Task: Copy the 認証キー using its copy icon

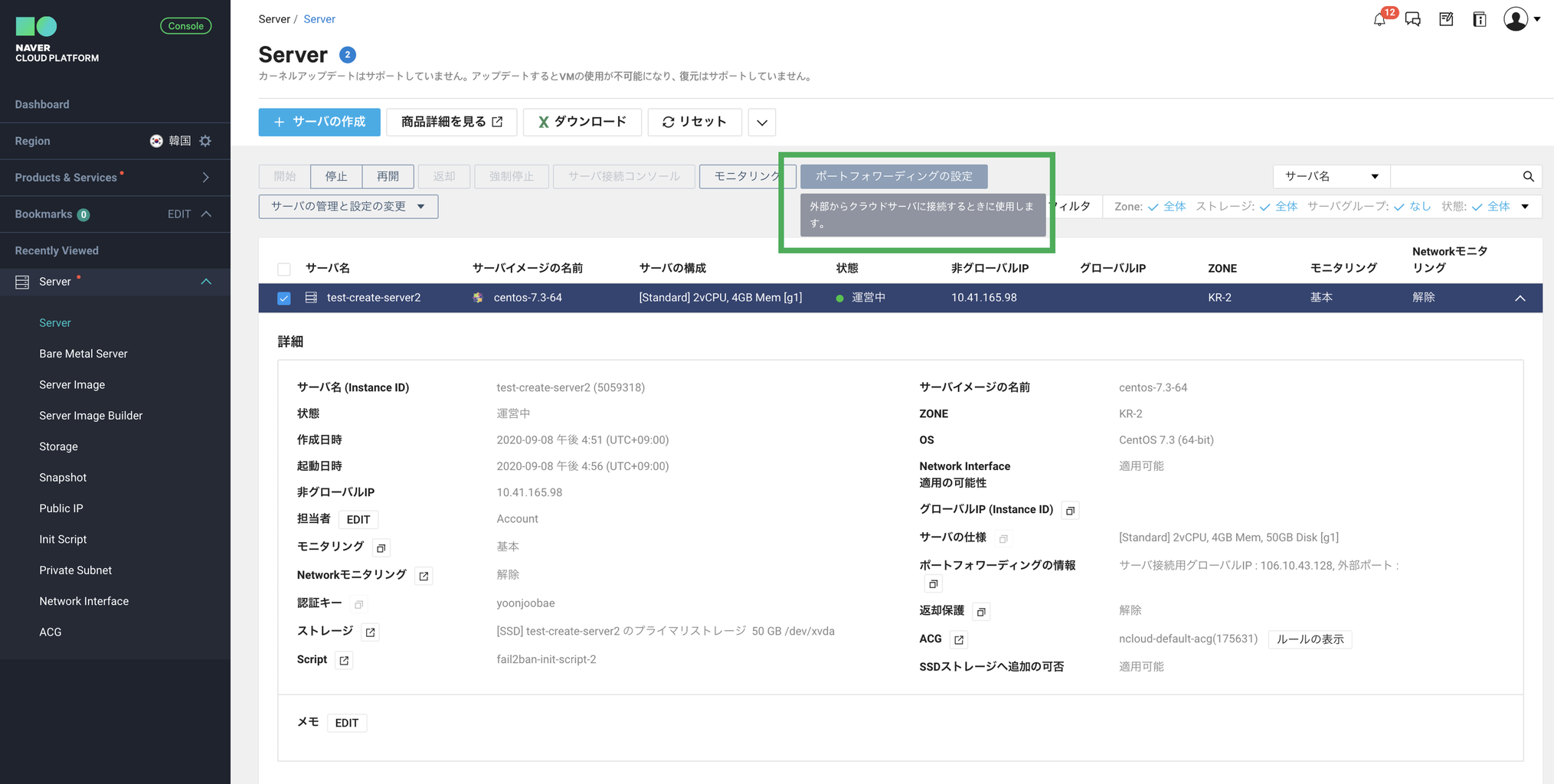Action: 358,603
